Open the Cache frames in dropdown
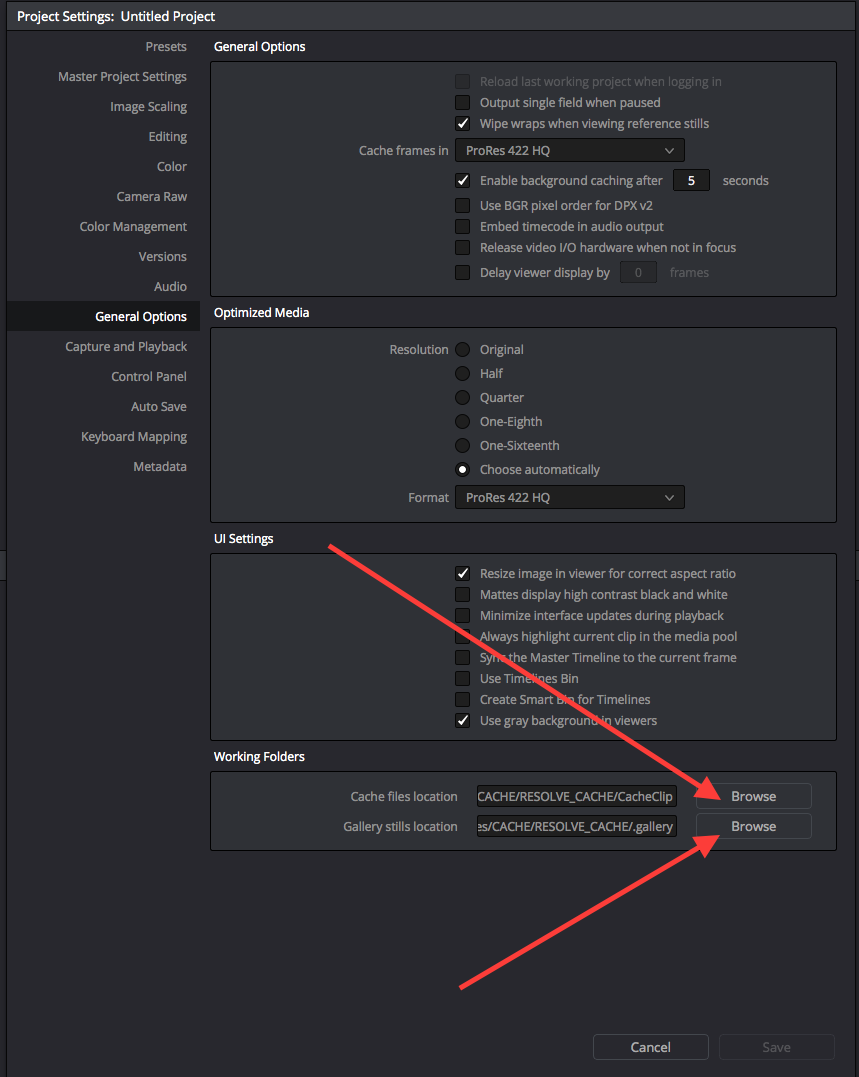The image size is (859, 1077). pyautogui.click(x=570, y=150)
